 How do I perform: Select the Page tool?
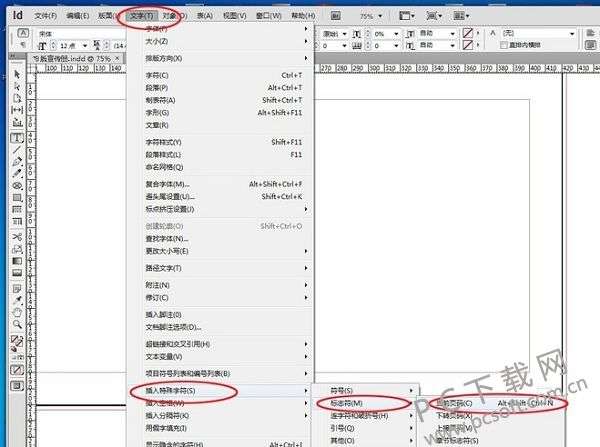pyautogui.click(x=17, y=98)
